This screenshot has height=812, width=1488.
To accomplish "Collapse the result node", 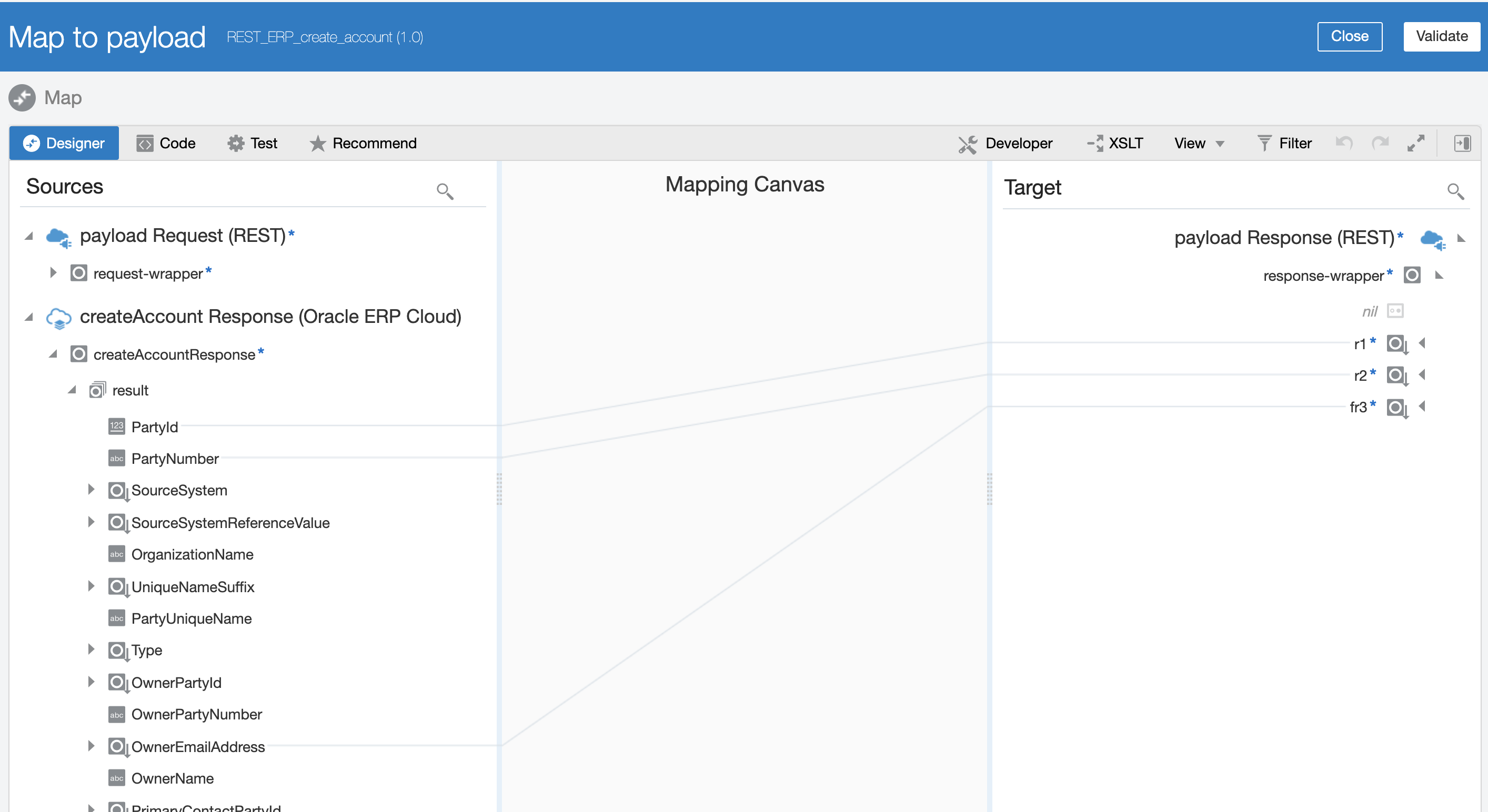I will pos(72,390).
